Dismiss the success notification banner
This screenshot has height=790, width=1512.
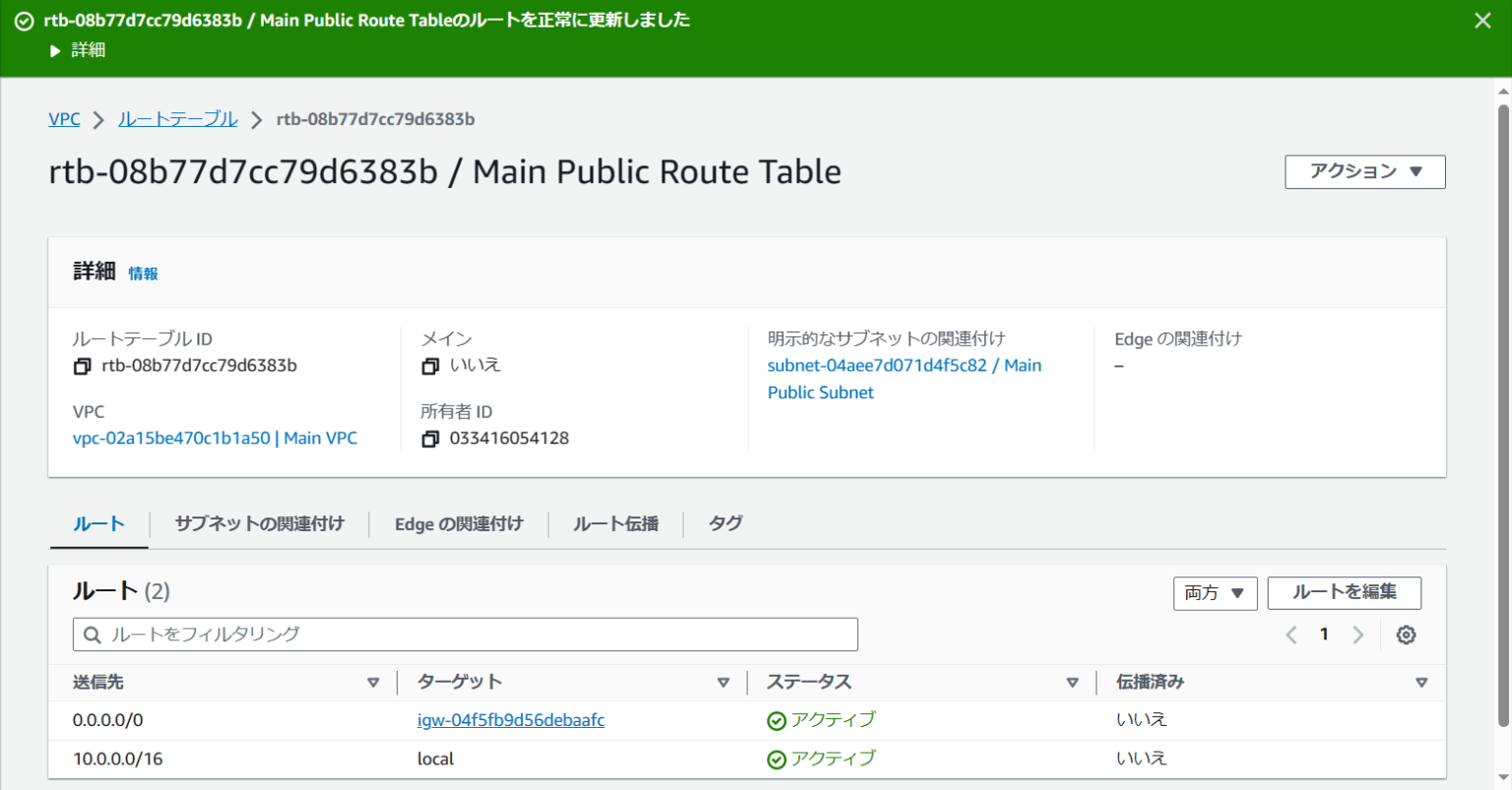(1482, 19)
